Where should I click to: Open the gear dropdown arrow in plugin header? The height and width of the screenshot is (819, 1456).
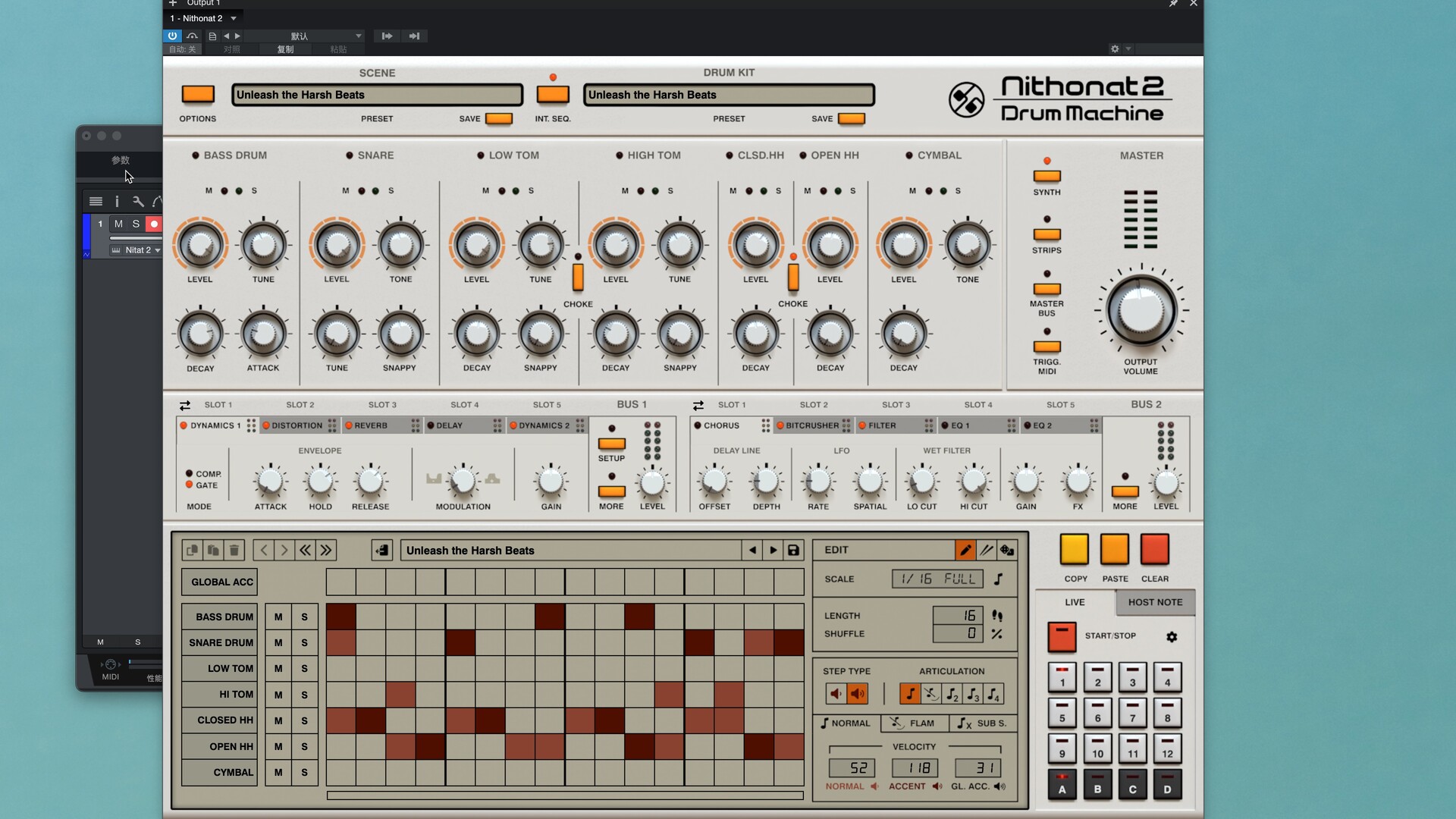point(1128,49)
